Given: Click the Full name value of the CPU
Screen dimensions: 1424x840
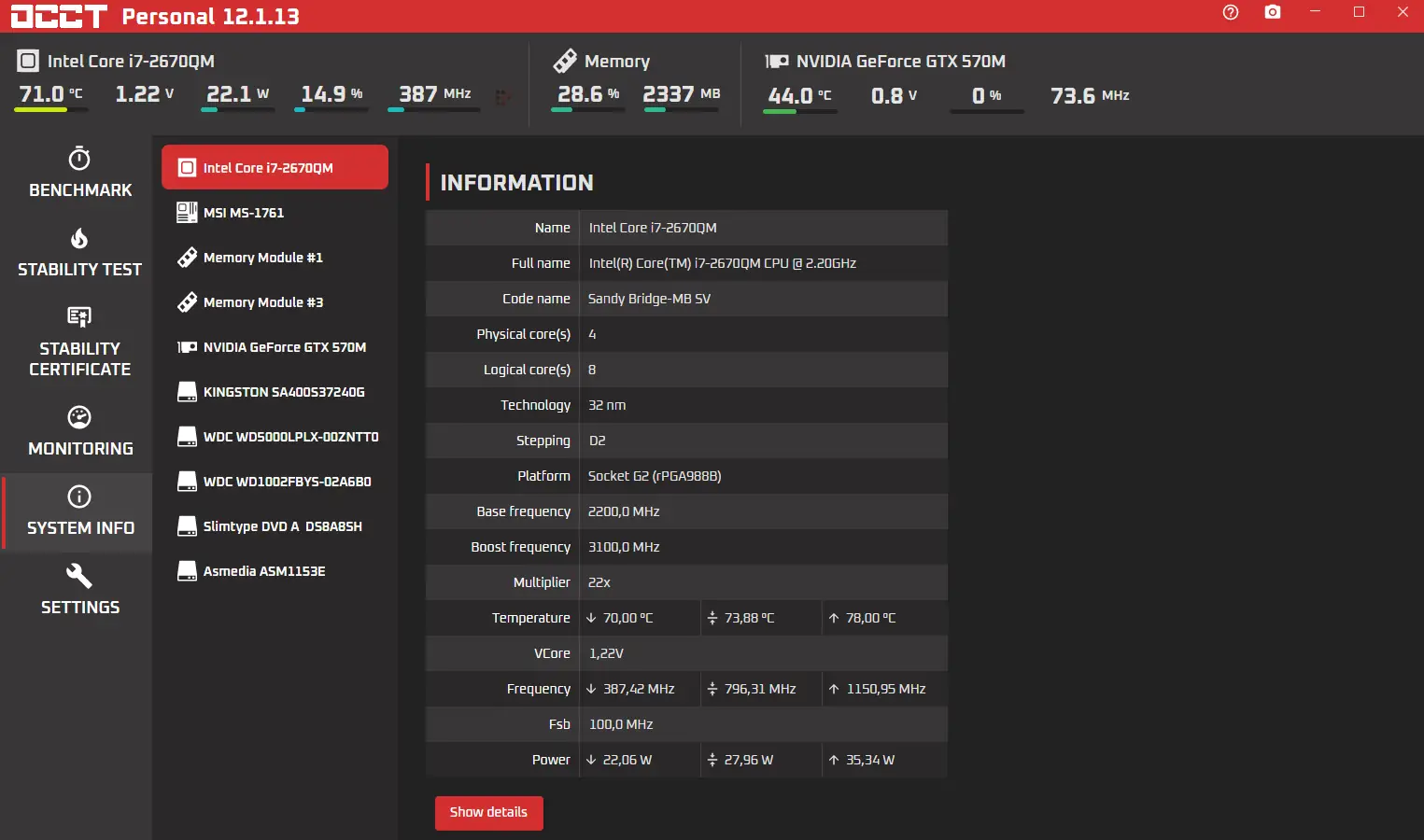Looking at the screenshot, I should click(723, 263).
